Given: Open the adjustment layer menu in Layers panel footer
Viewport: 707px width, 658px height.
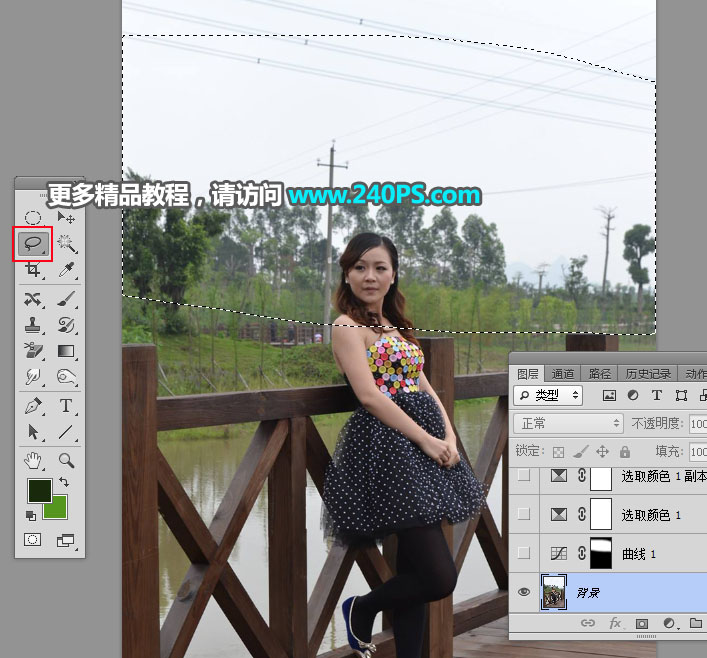Looking at the screenshot, I should [668, 624].
